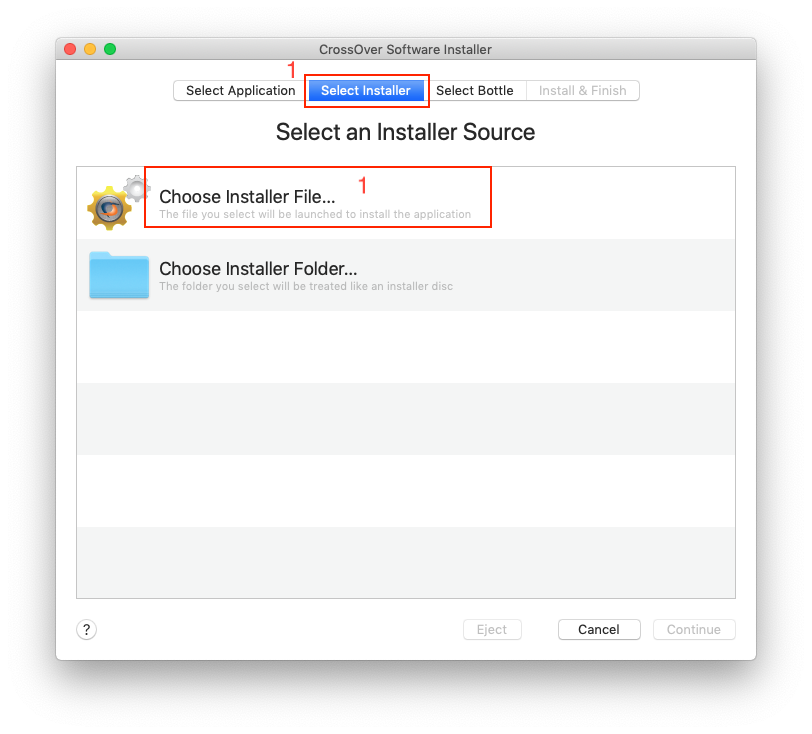
Task: Click the blue folder icon
Action: [x=118, y=275]
